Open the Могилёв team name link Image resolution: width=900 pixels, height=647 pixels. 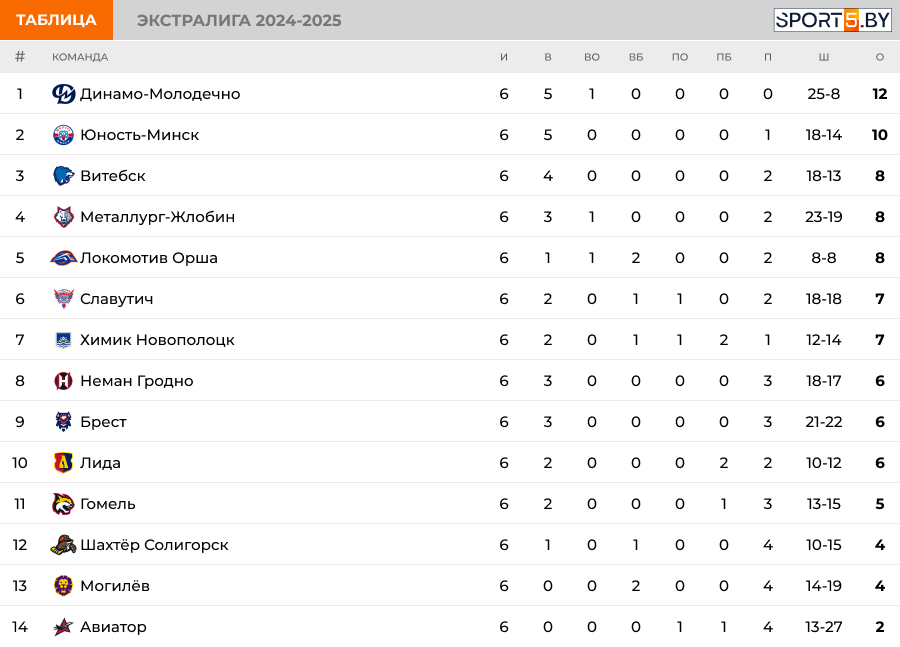coord(115,586)
